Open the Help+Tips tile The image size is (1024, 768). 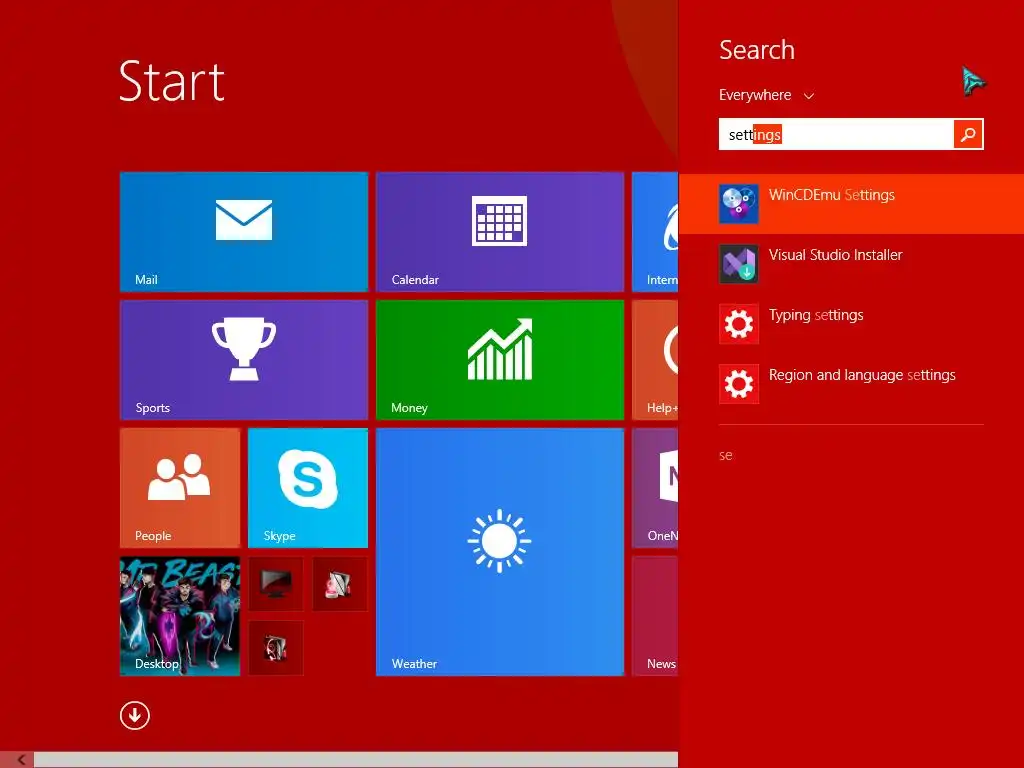[x=655, y=359]
